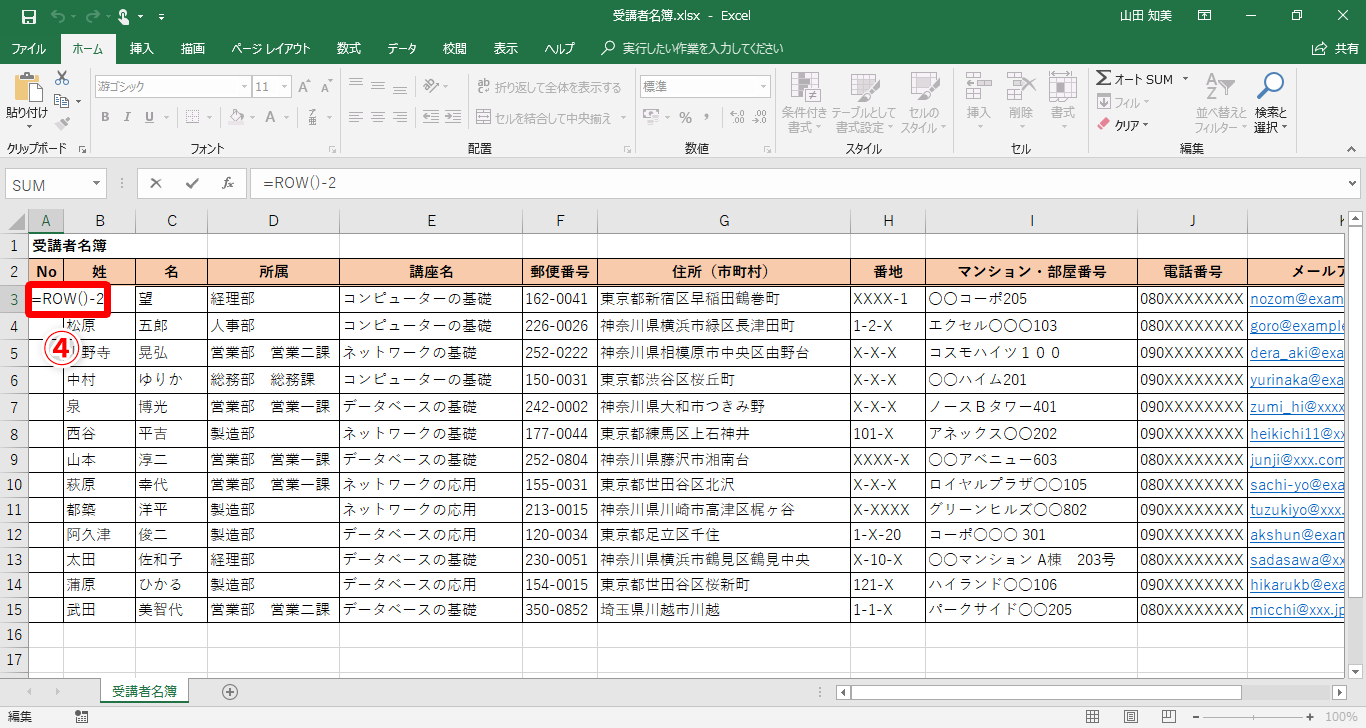
Task: Toggle Italic formatting
Action: [129, 117]
